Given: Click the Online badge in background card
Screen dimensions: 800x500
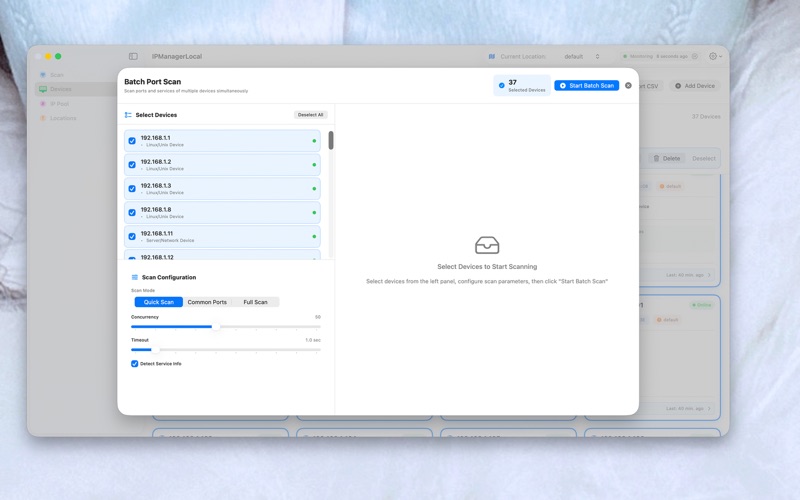Looking at the screenshot, I should [702, 305].
